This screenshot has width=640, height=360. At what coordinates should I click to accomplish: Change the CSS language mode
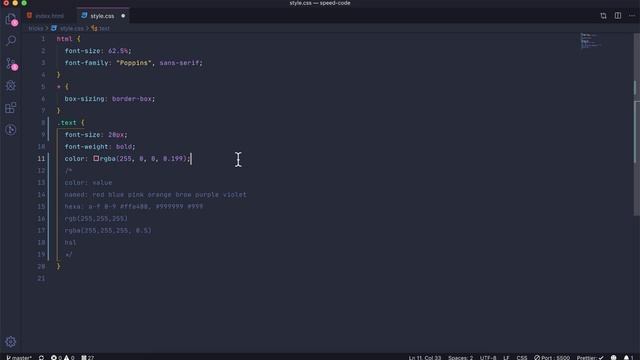pyautogui.click(x=522, y=357)
